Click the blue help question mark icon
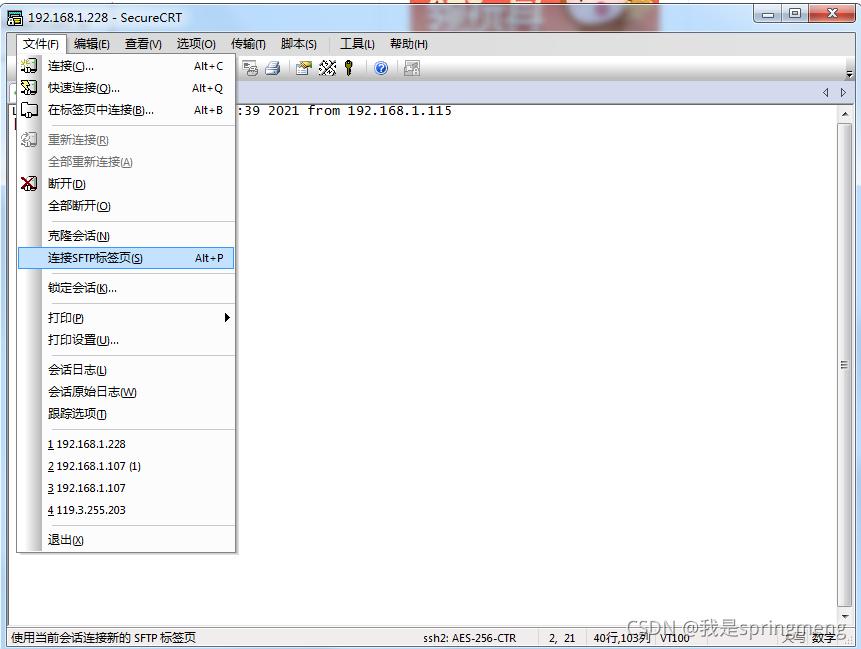The height and width of the screenshot is (649, 861). 381,68
